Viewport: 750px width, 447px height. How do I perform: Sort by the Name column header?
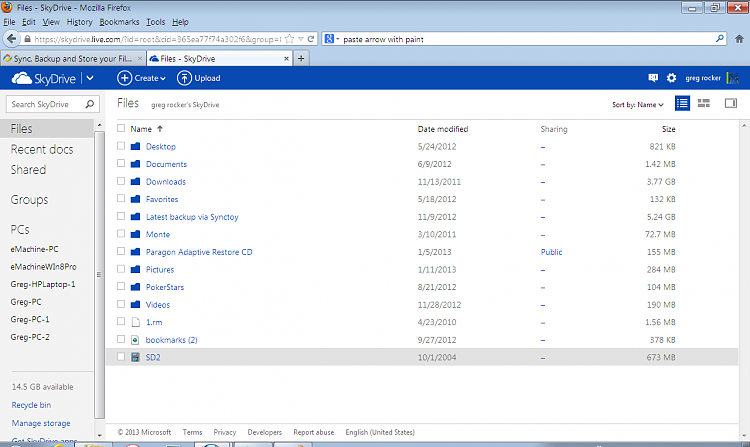(141, 129)
